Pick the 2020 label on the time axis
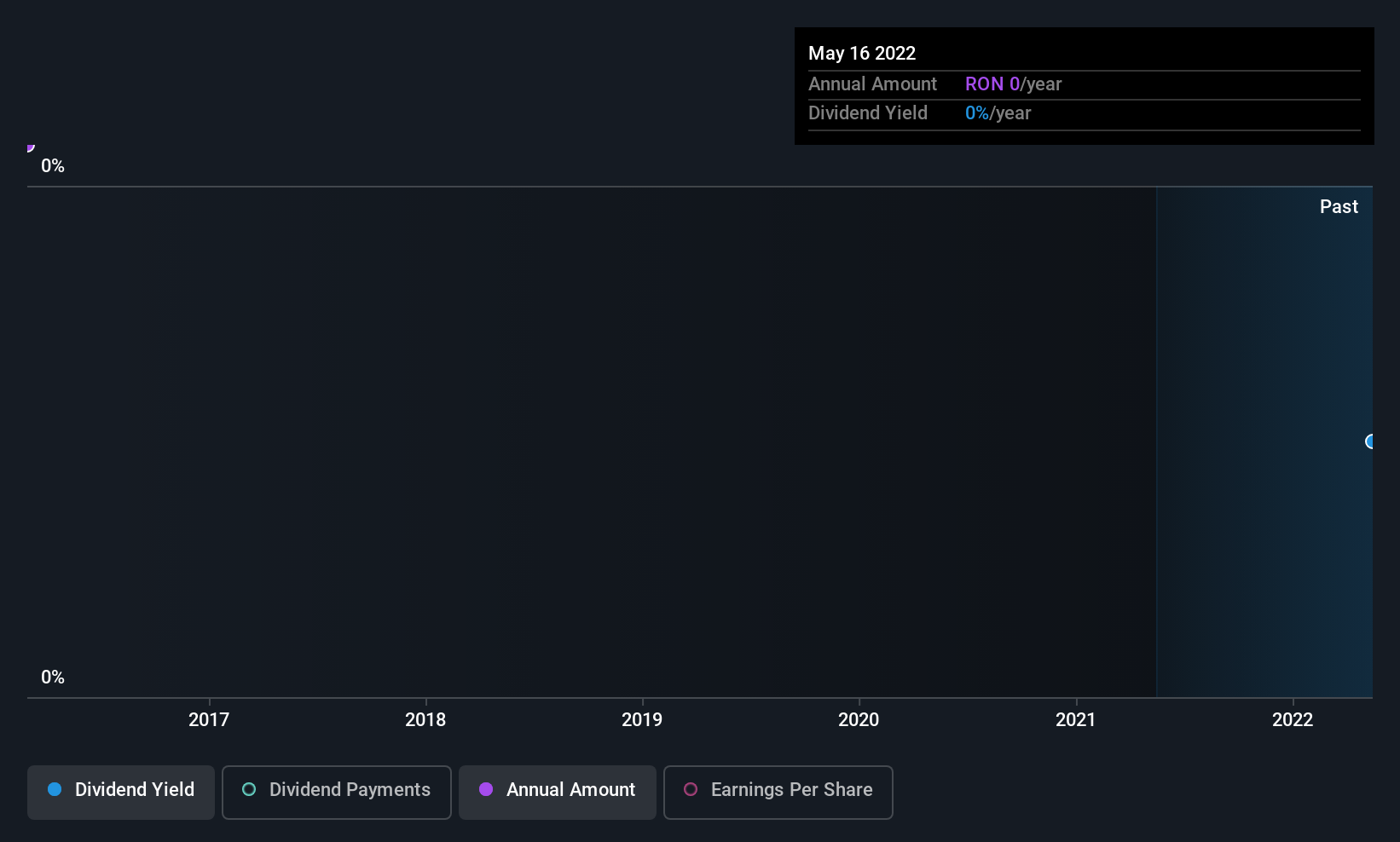The height and width of the screenshot is (842, 1400). click(x=859, y=720)
